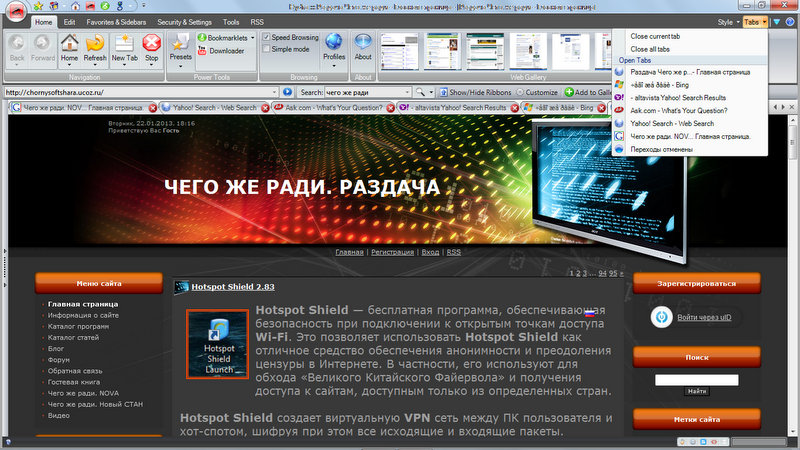
Task: Click the Войти через uID round icon
Action: tap(661, 317)
